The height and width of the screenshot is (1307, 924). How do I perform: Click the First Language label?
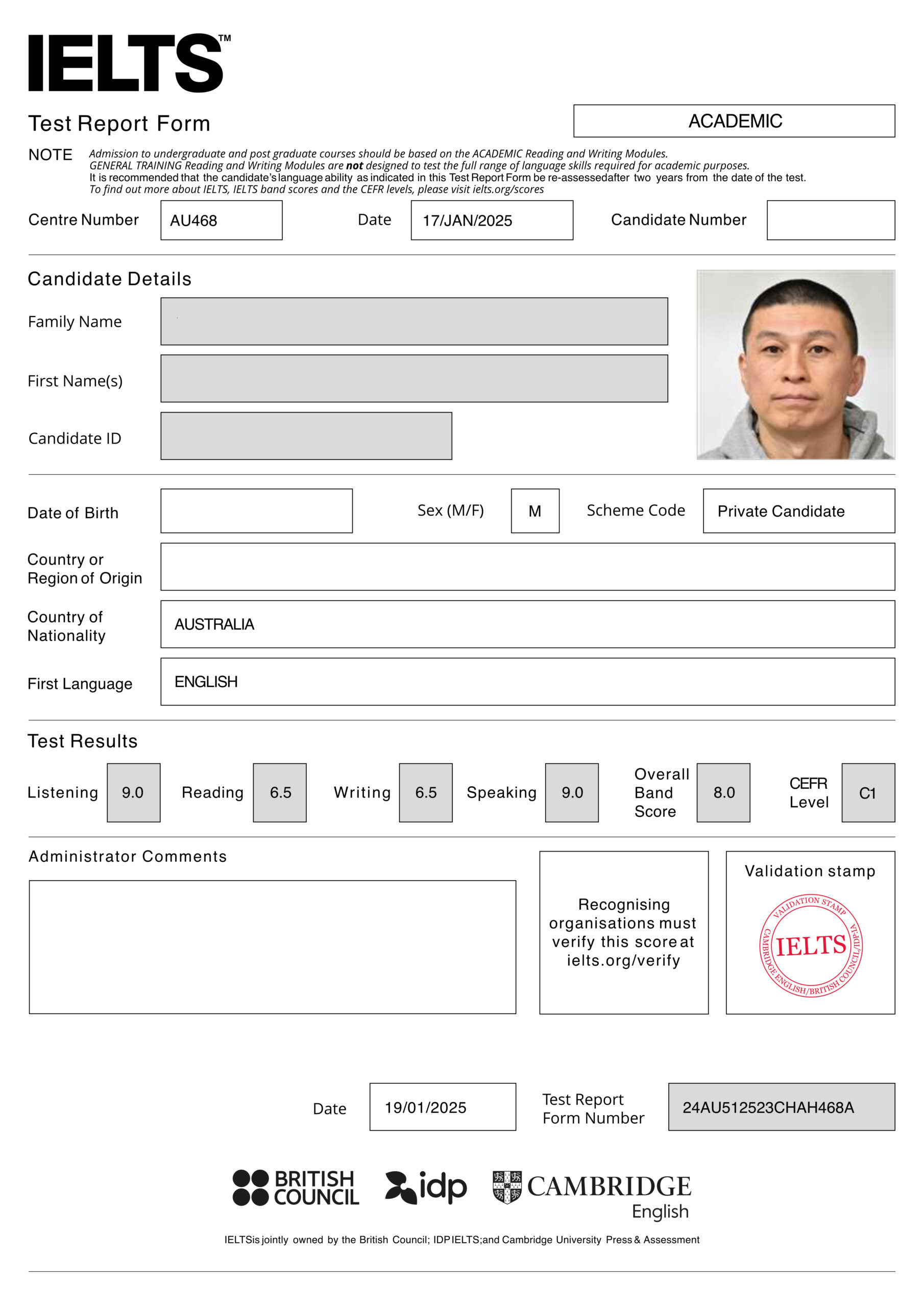[x=80, y=684]
